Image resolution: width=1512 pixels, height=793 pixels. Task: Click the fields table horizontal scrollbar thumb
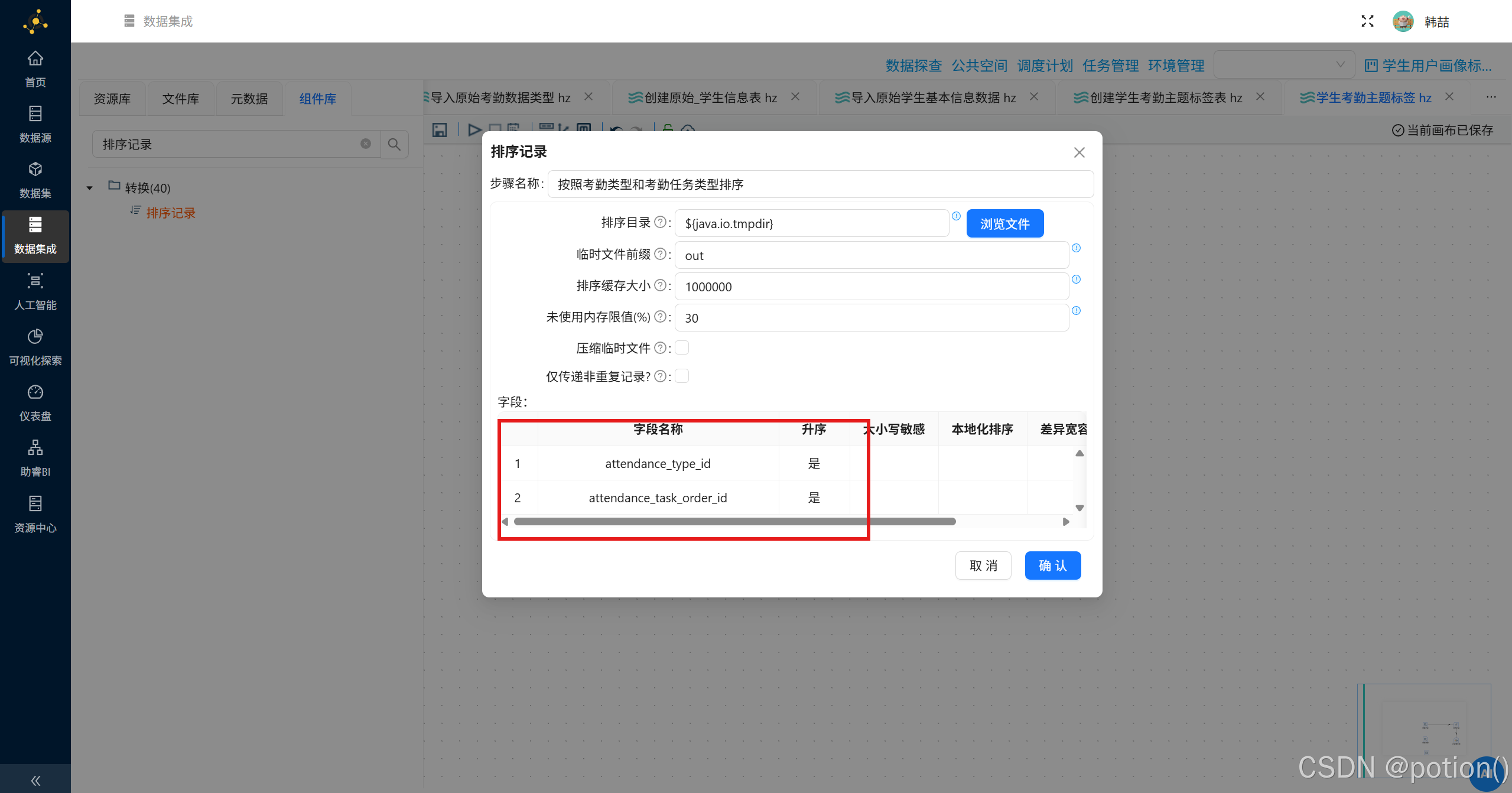734,522
